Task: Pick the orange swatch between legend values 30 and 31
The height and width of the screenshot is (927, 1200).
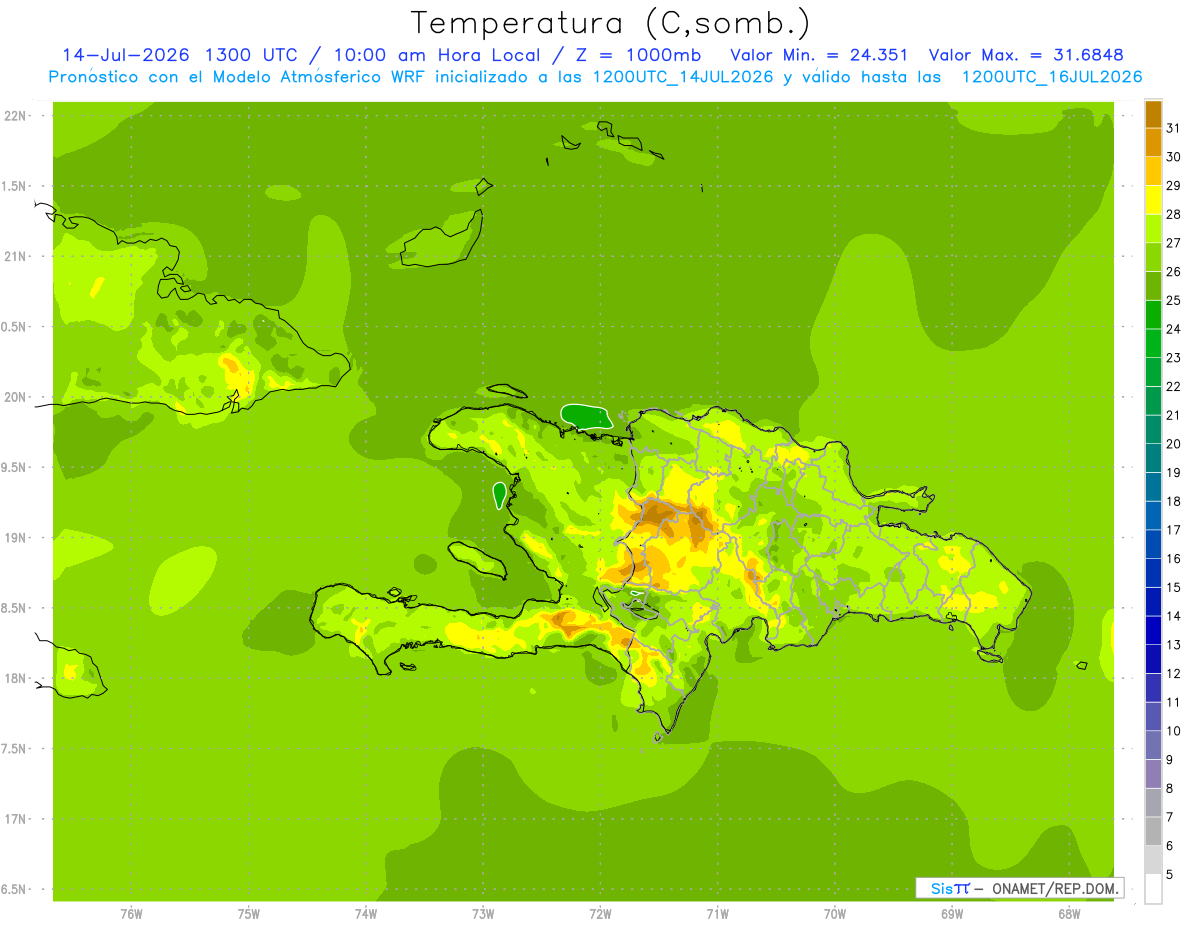Action: coord(1153,142)
